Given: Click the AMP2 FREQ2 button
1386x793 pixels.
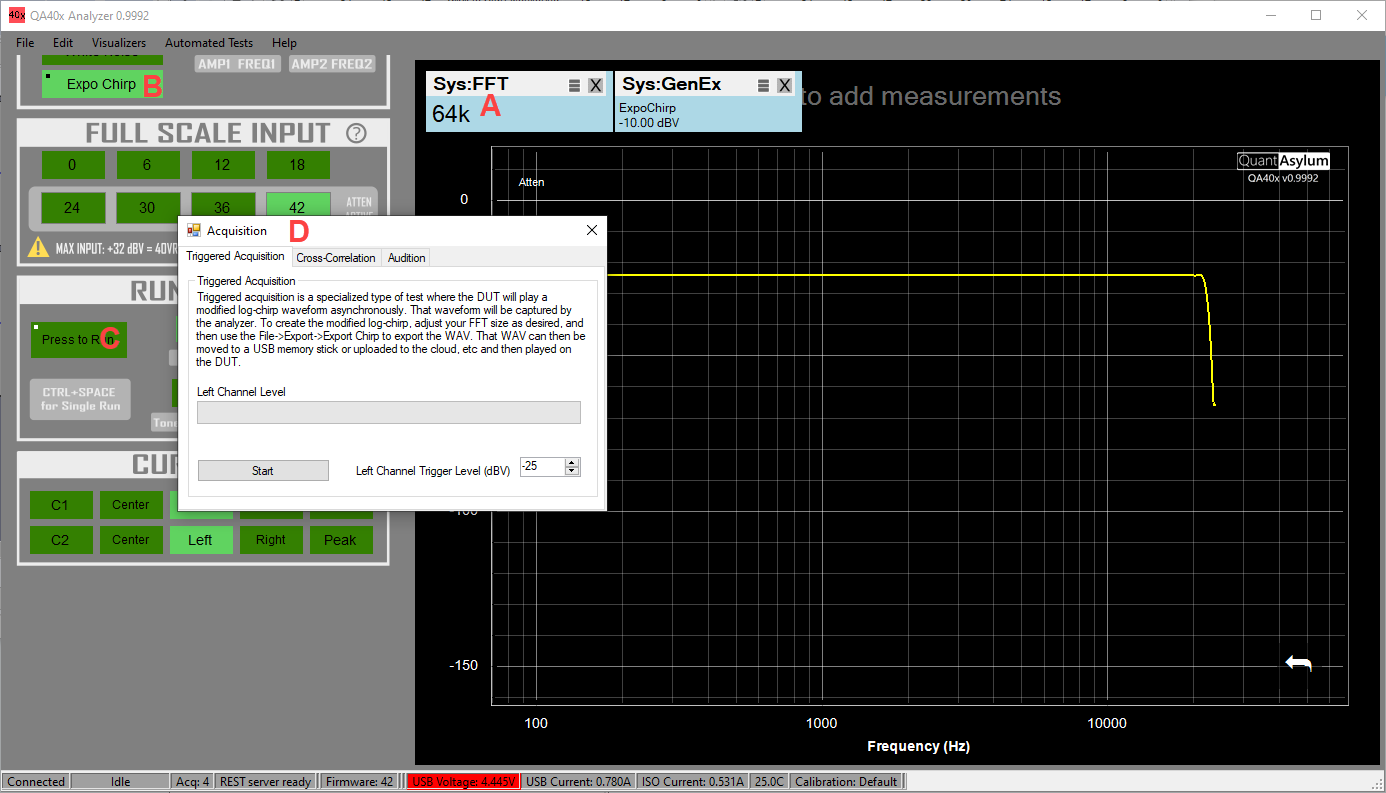Looking at the screenshot, I should 331,64.
